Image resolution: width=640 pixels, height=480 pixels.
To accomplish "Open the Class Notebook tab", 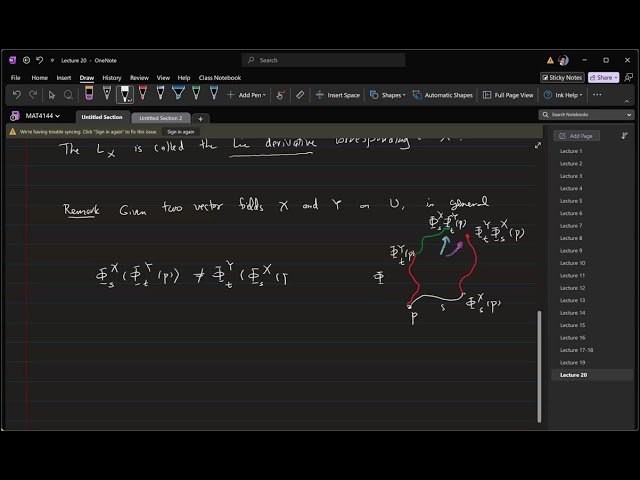I will coord(220,78).
